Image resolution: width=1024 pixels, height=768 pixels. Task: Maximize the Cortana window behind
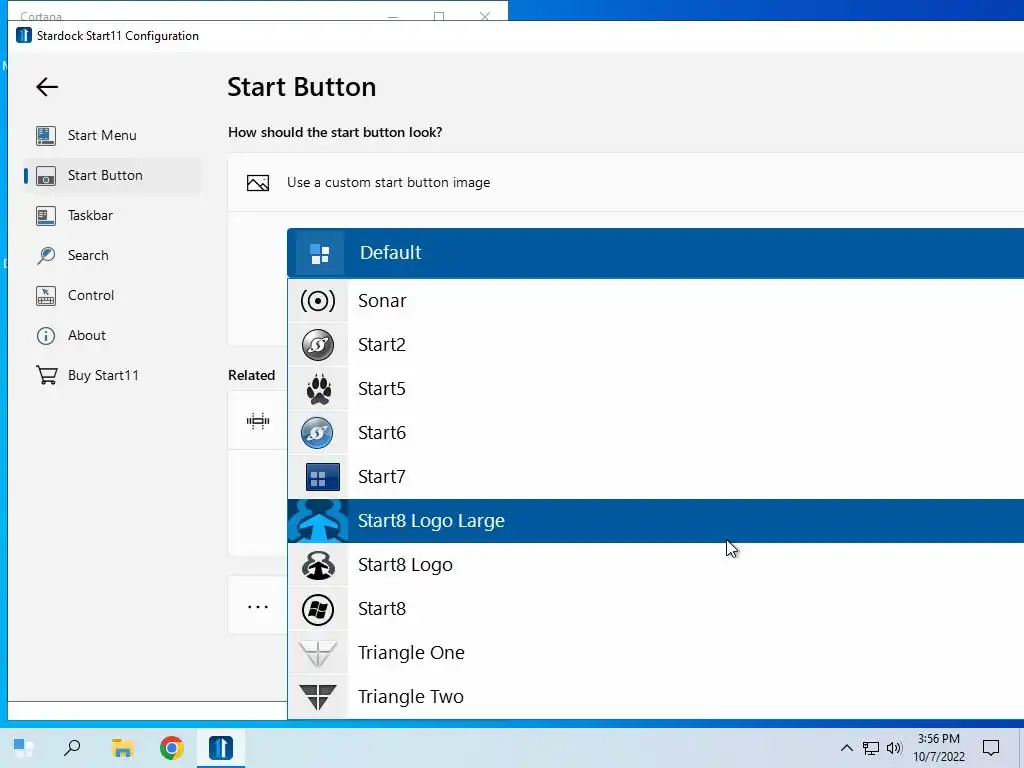click(x=439, y=16)
